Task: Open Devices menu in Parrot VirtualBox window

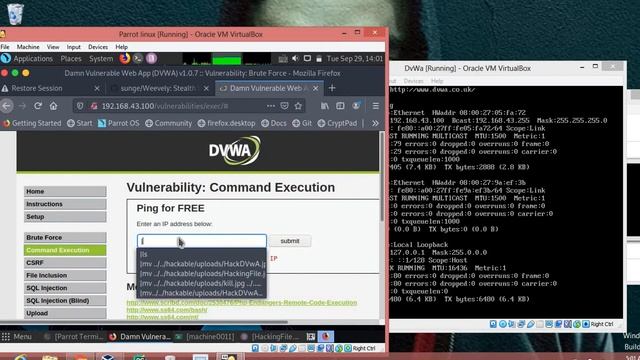Action: tap(98, 47)
